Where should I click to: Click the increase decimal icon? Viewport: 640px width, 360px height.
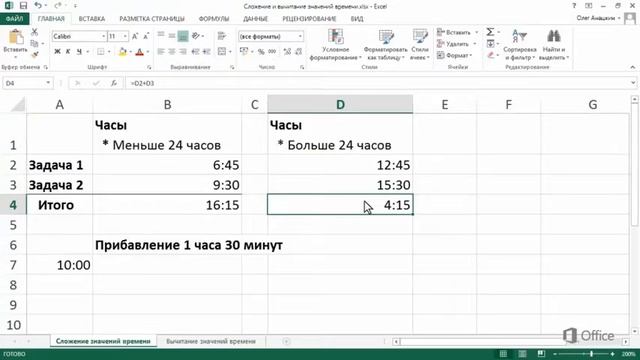pos(287,51)
